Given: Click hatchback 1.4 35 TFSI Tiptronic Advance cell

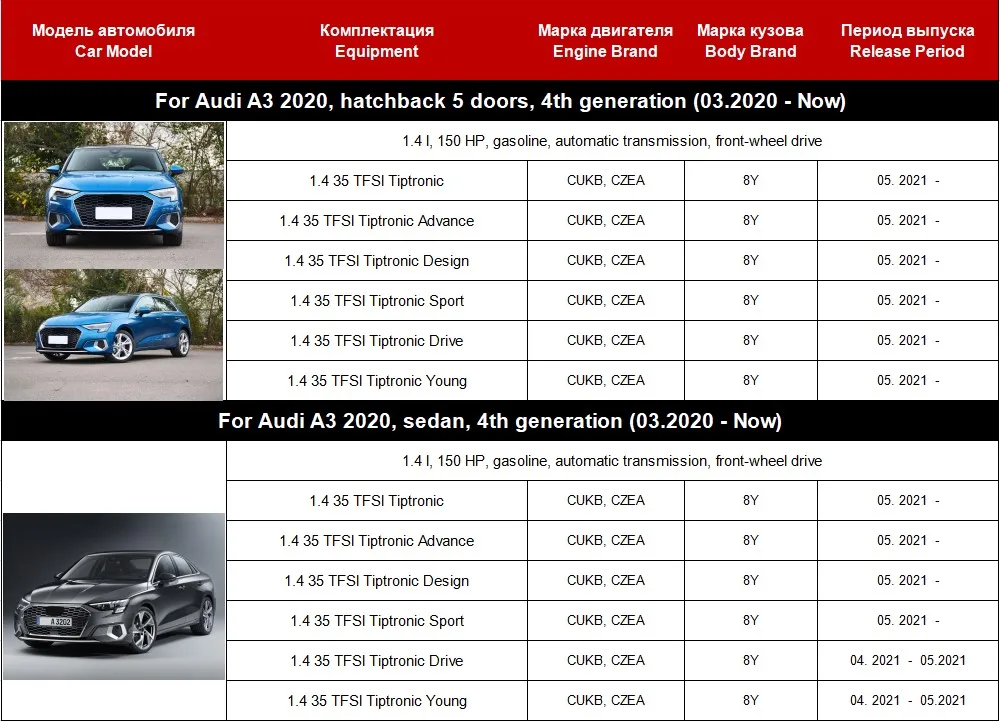Looking at the screenshot, I should point(377,221).
